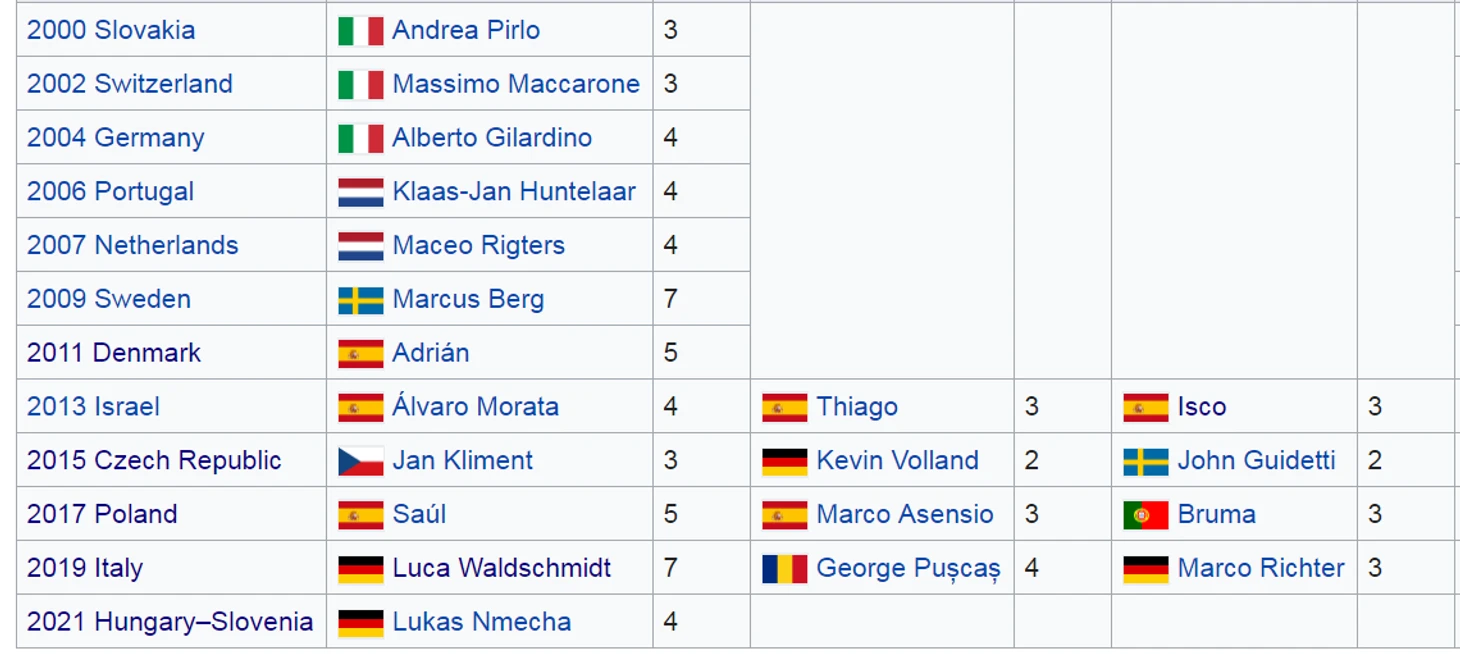Open the 2021 Hungary–Slovenia tournament link
The image size is (1460, 654).
170,622
